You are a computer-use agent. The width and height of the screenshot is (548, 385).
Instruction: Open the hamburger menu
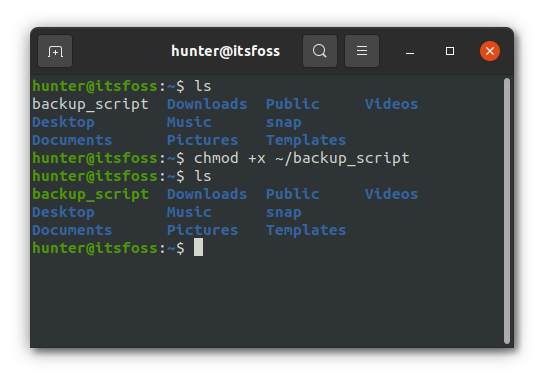click(362, 51)
